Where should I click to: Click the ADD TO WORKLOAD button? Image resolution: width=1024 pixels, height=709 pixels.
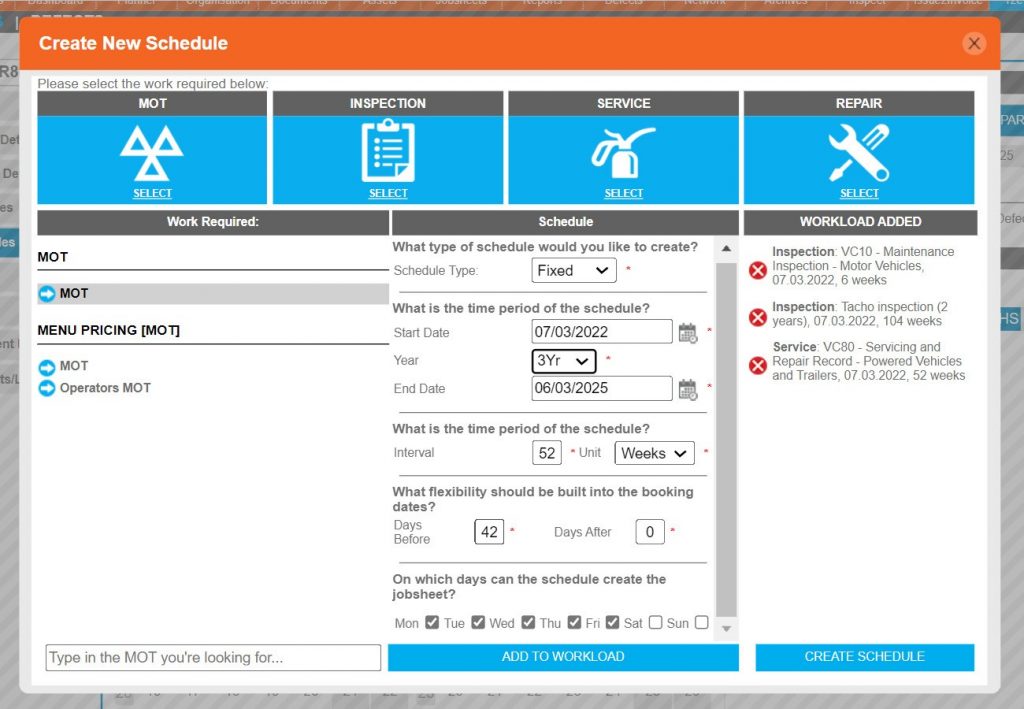point(563,657)
